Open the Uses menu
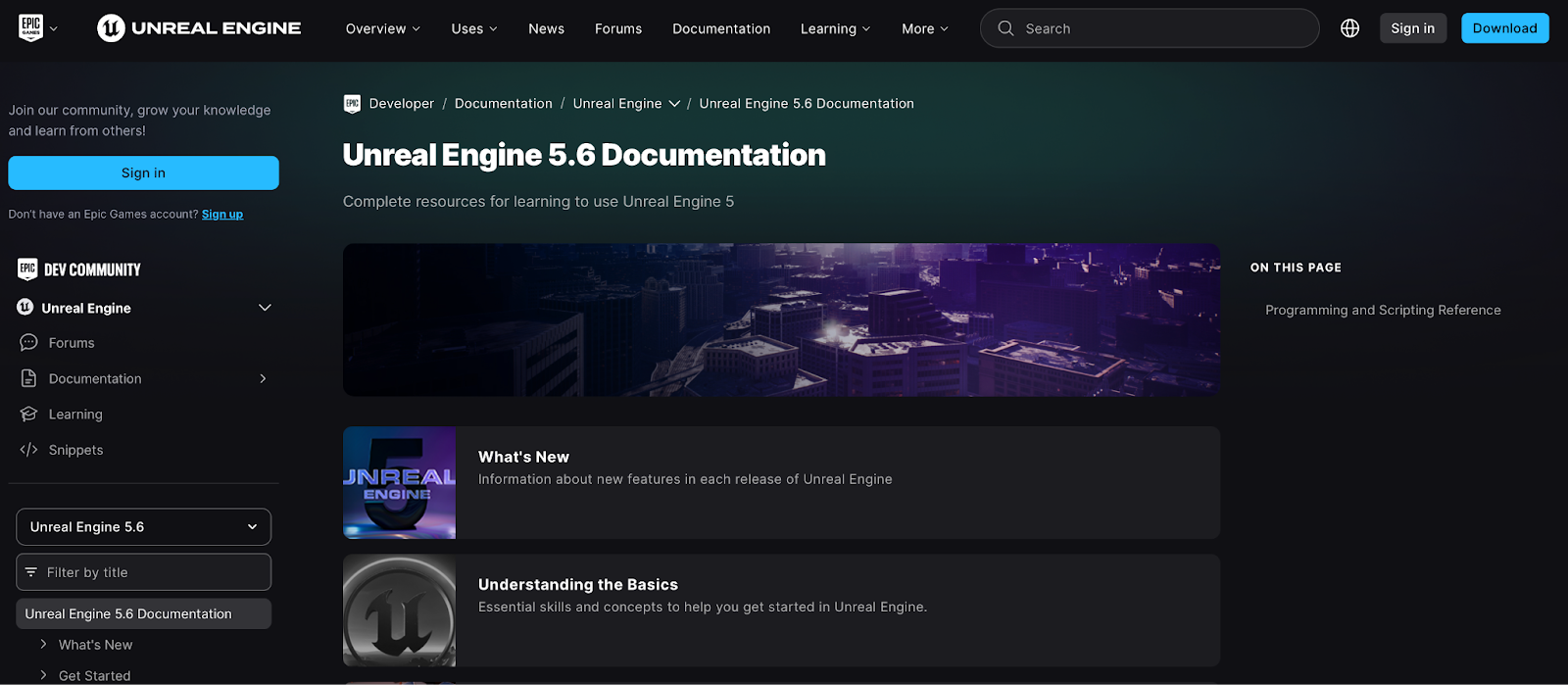The height and width of the screenshot is (685, 1568). click(474, 28)
